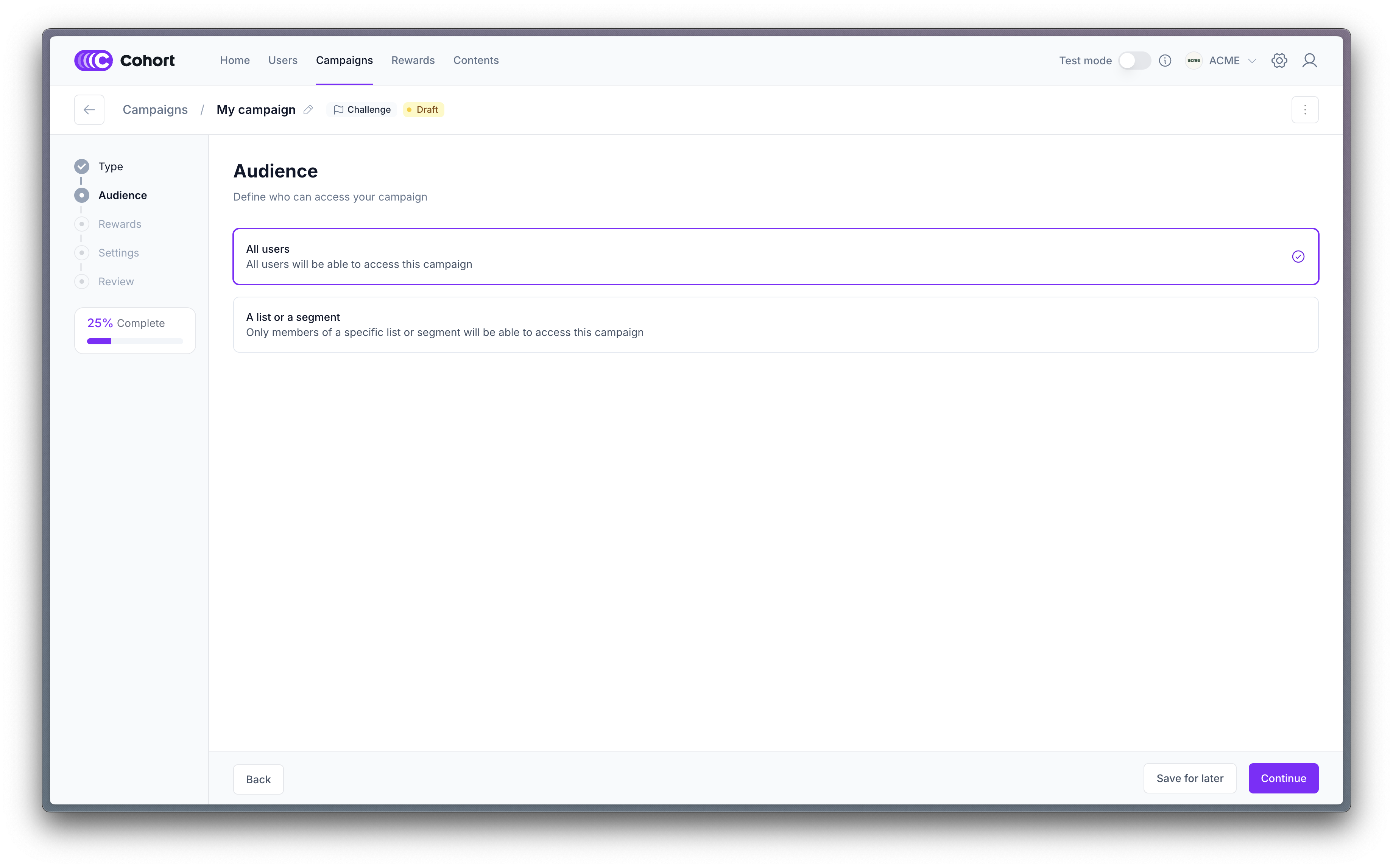Toggle the Test mode switch
The width and height of the screenshot is (1393, 868).
[1134, 60]
